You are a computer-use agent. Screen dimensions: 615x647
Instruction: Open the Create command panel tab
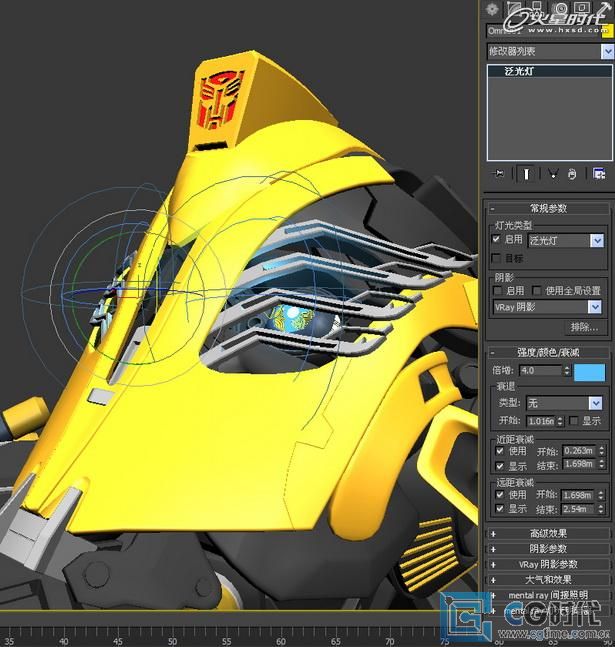click(x=492, y=9)
